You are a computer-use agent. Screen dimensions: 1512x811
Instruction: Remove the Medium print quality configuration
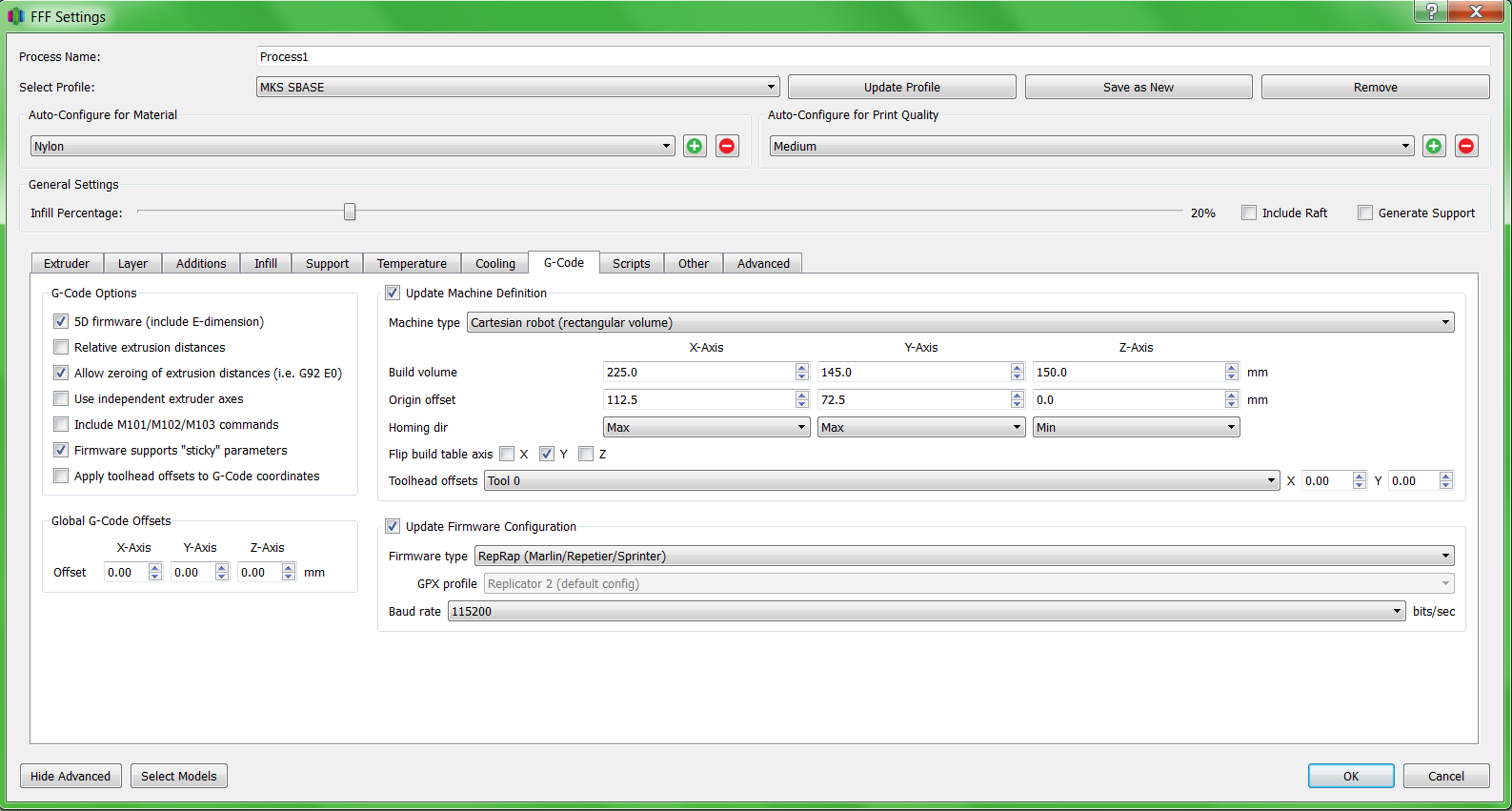tap(1466, 146)
